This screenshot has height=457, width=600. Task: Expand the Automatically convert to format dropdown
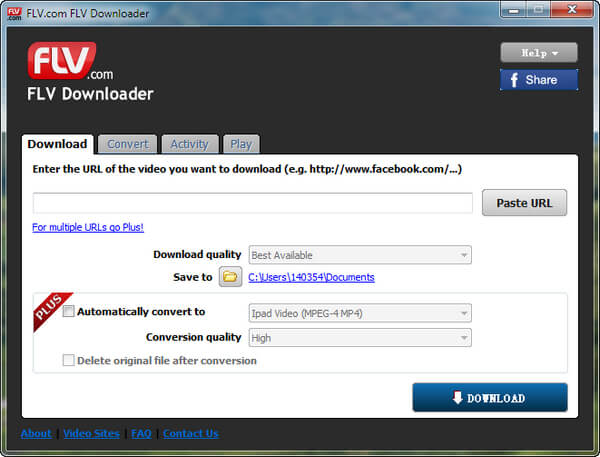(x=360, y=313)
